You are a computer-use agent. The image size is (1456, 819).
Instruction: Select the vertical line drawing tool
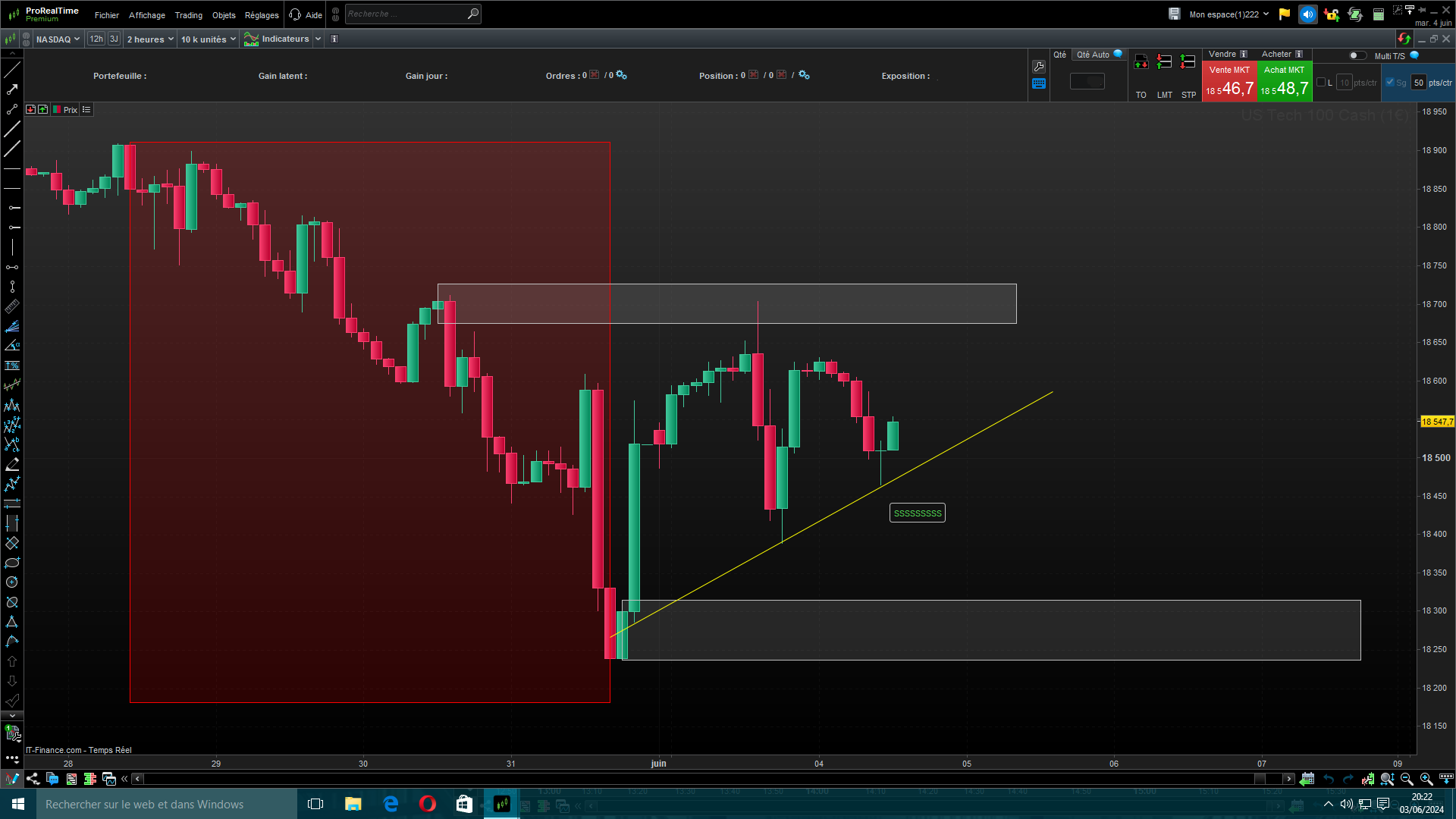pos(12,247)
